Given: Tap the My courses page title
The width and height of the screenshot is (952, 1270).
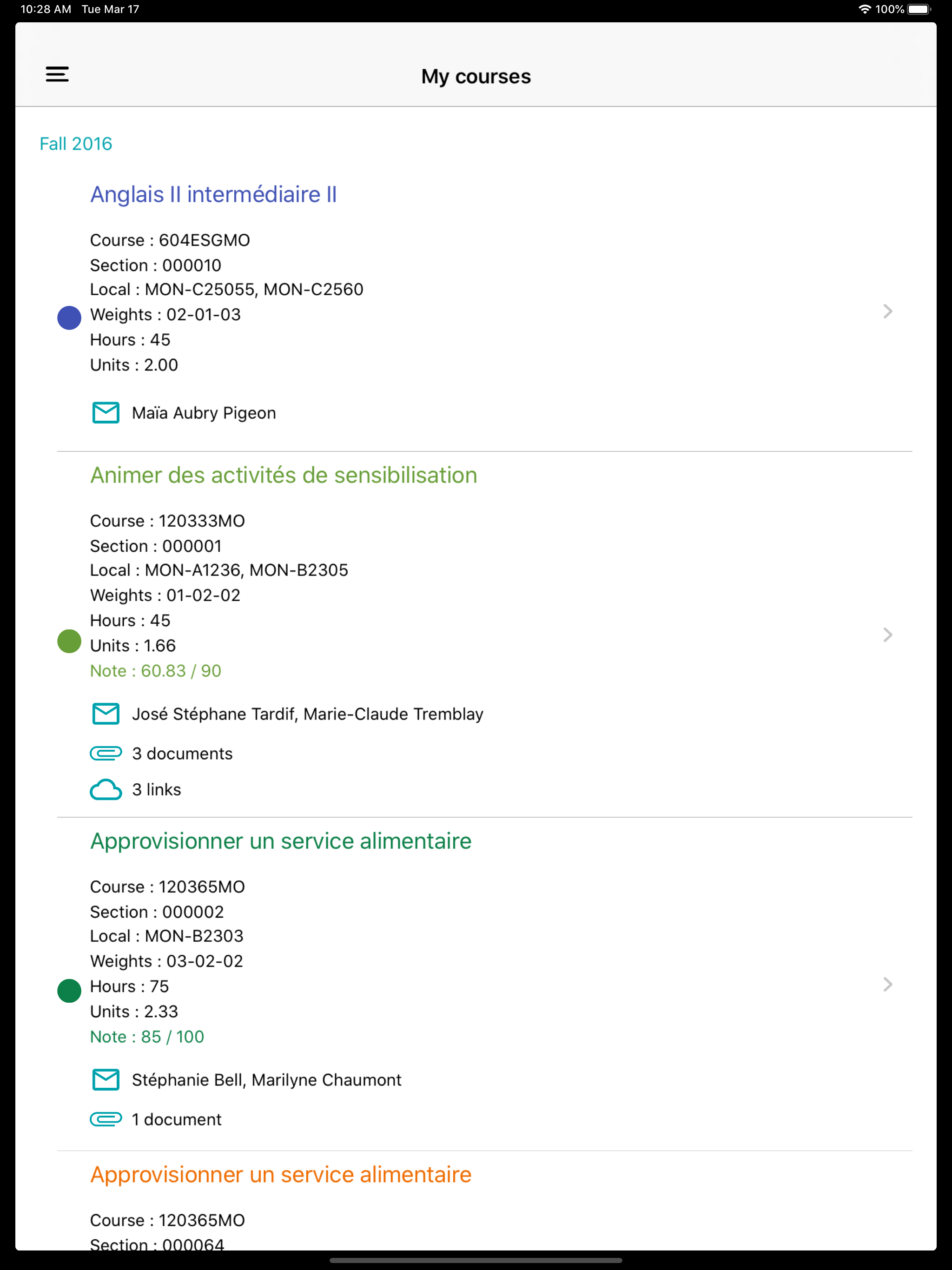Looking at the screenshot, I should tap(476, 76).
